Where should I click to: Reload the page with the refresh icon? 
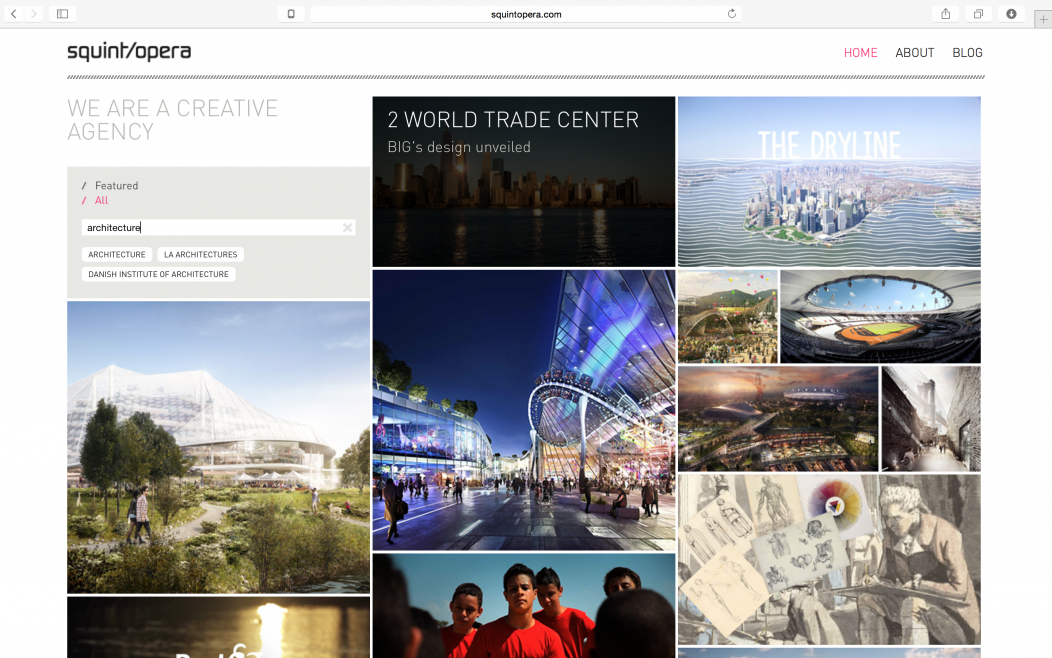click(x=731, y=14)
